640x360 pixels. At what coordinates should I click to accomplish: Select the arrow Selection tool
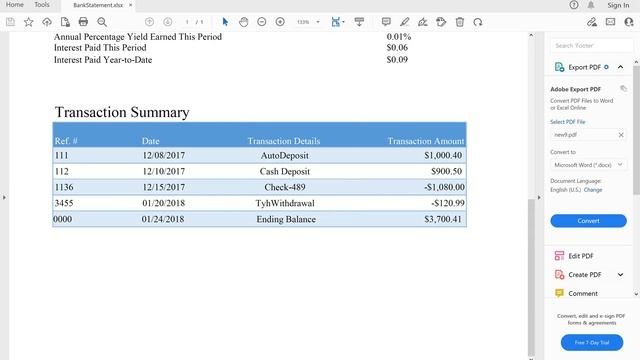(225, 22)
